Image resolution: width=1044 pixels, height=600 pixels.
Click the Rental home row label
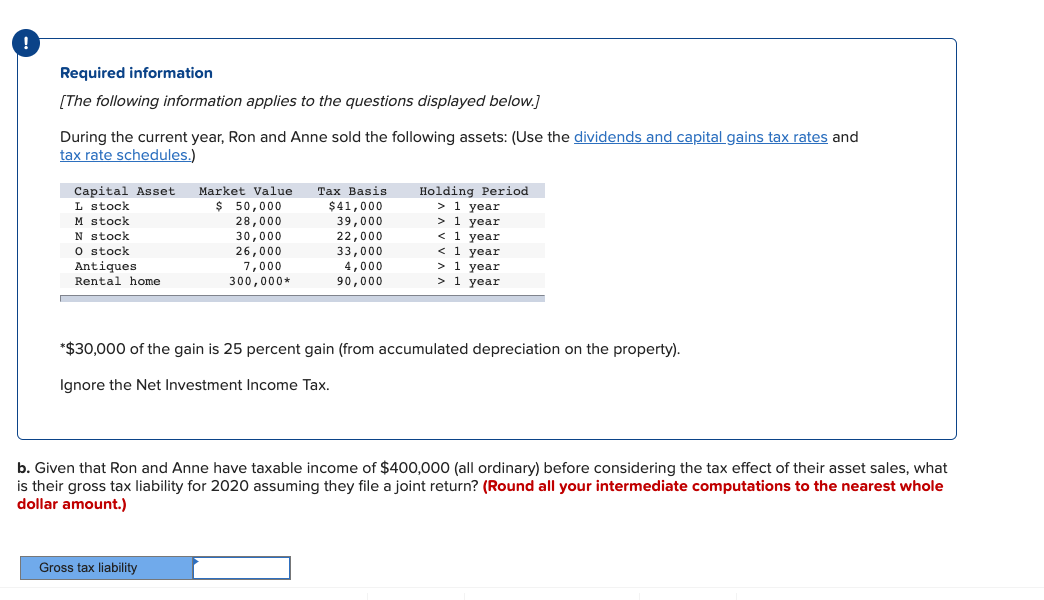[117, 281]
